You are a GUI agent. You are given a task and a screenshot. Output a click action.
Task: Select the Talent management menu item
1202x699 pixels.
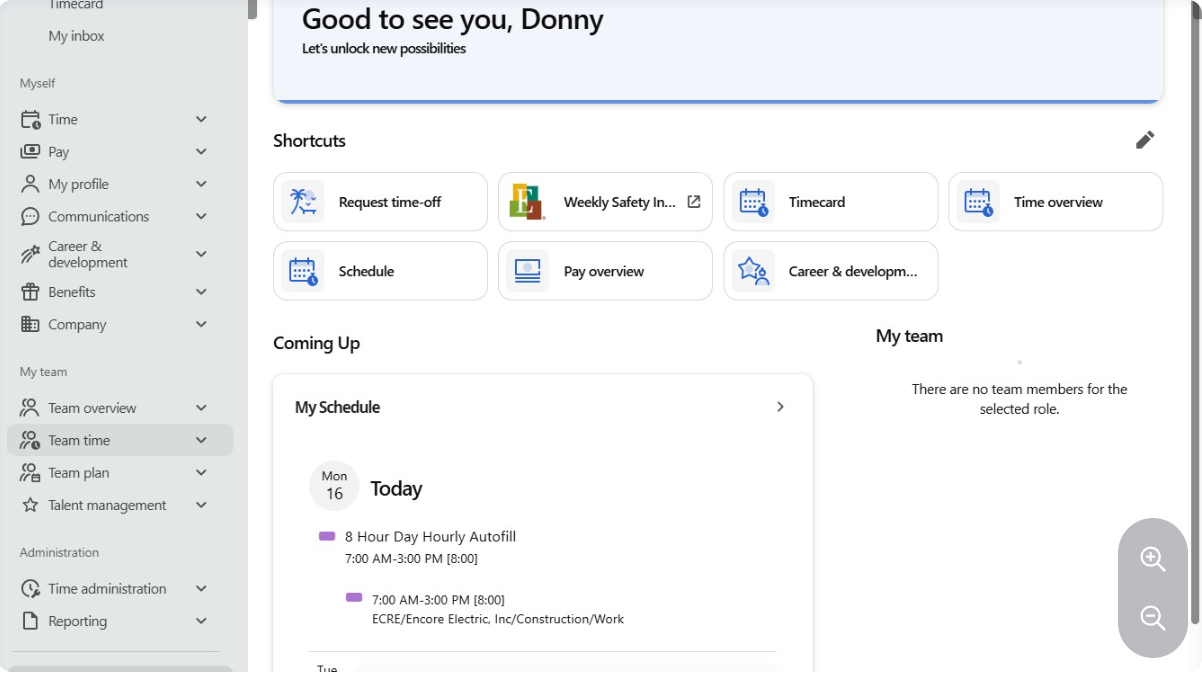pyautogui.click(x=120, y=505)
